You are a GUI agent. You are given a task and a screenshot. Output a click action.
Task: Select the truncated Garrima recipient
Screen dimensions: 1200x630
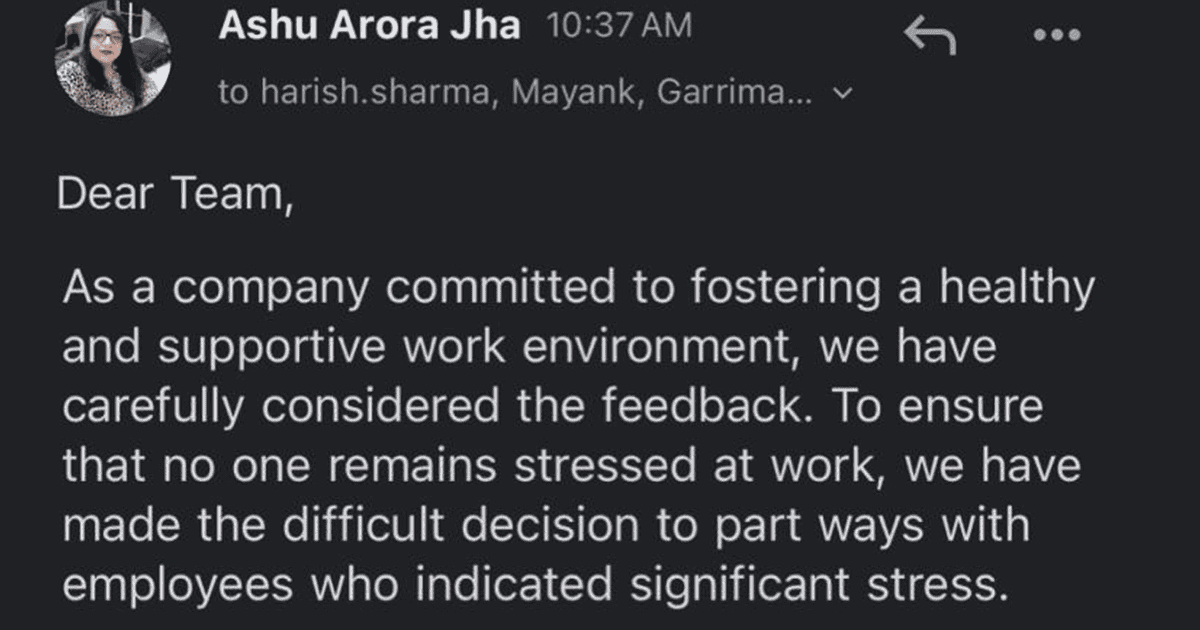pos(734,93)
